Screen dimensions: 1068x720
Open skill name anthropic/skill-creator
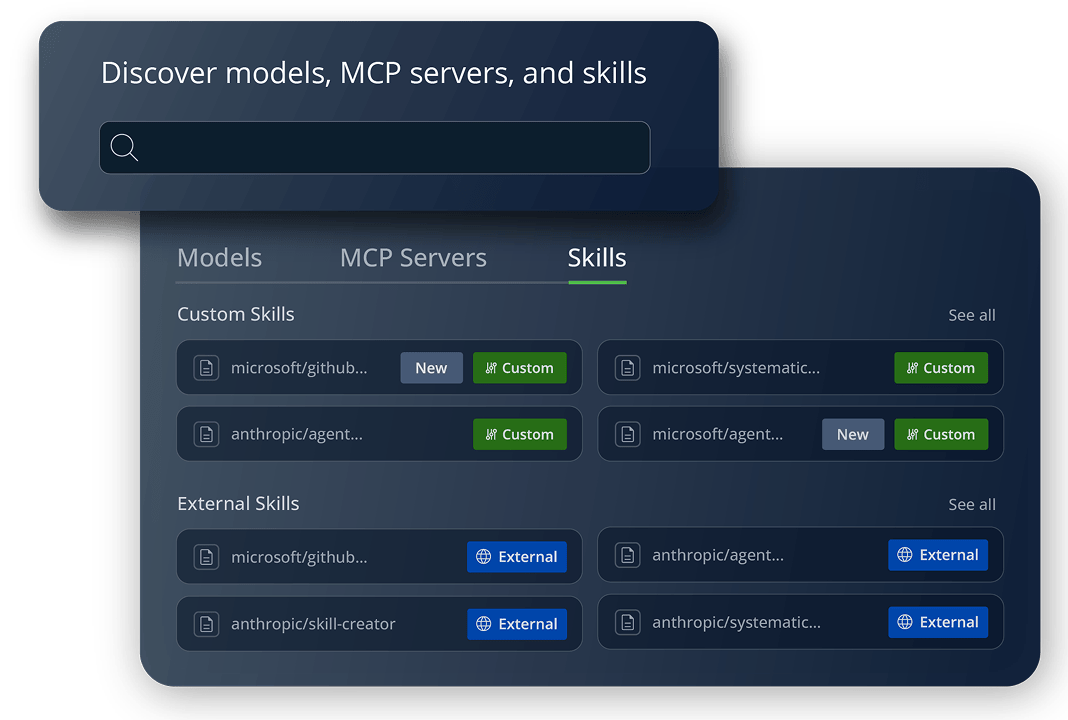pyautogui.click(x=313, y=624)
